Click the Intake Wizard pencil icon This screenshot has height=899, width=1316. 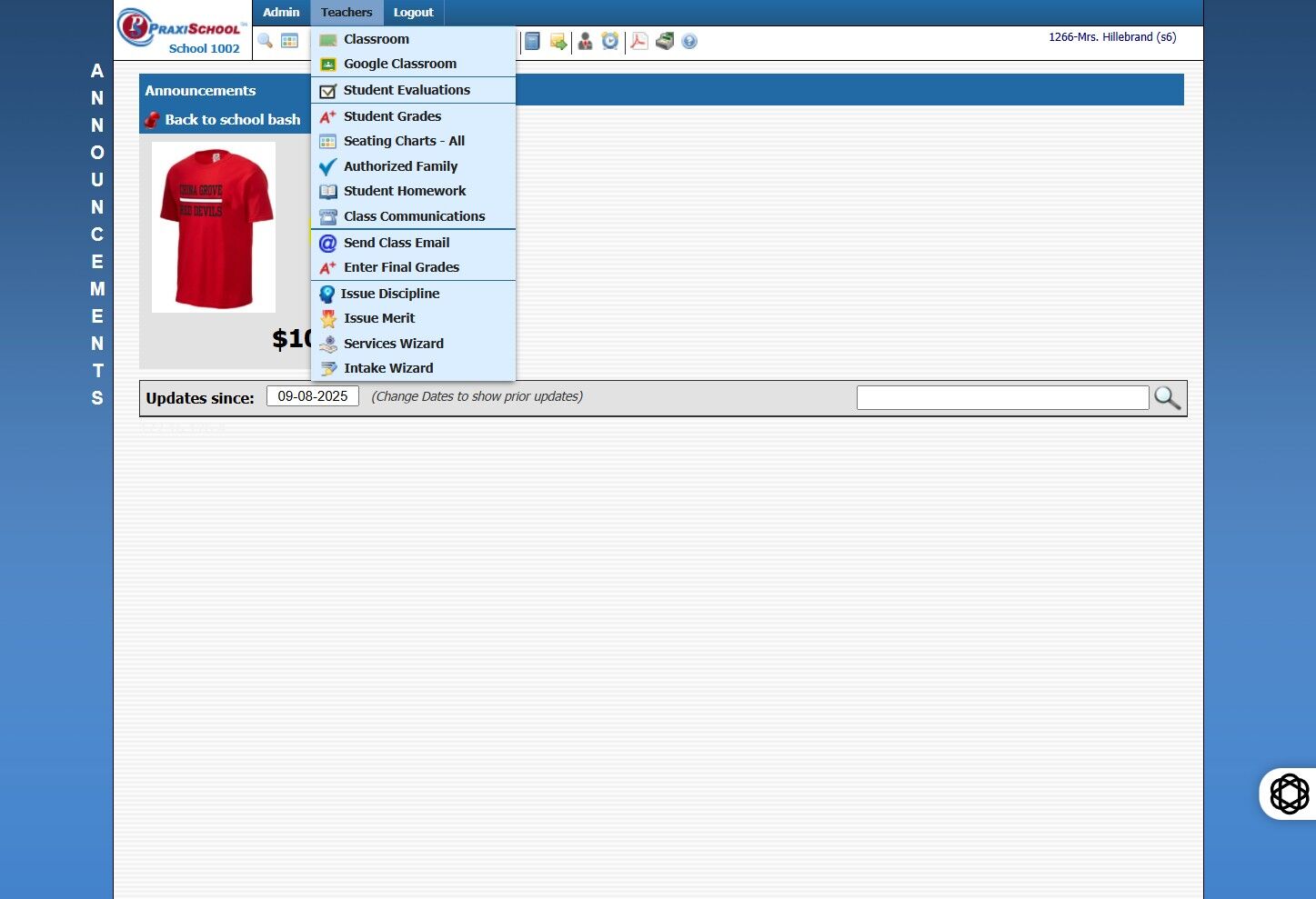(x=328, y=369)
